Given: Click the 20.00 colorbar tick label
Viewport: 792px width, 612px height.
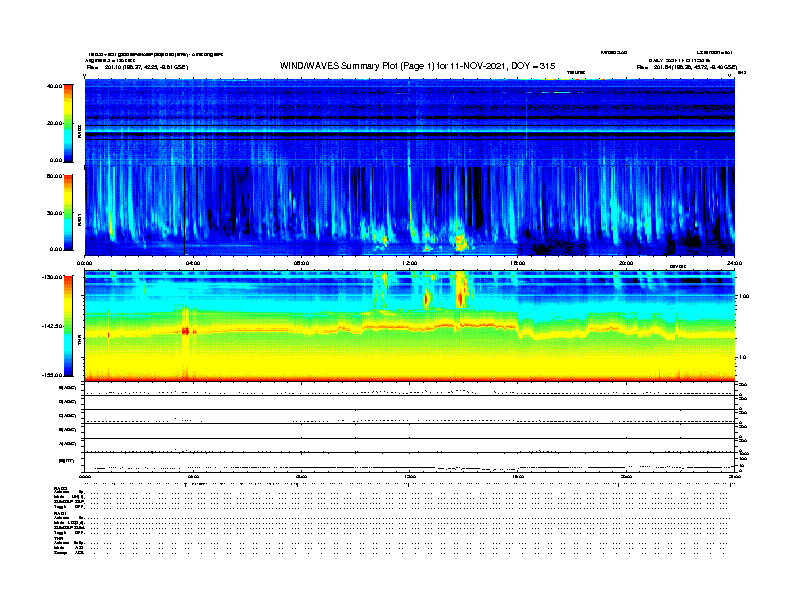Looking at the screenshot, I should click(55, 123).
